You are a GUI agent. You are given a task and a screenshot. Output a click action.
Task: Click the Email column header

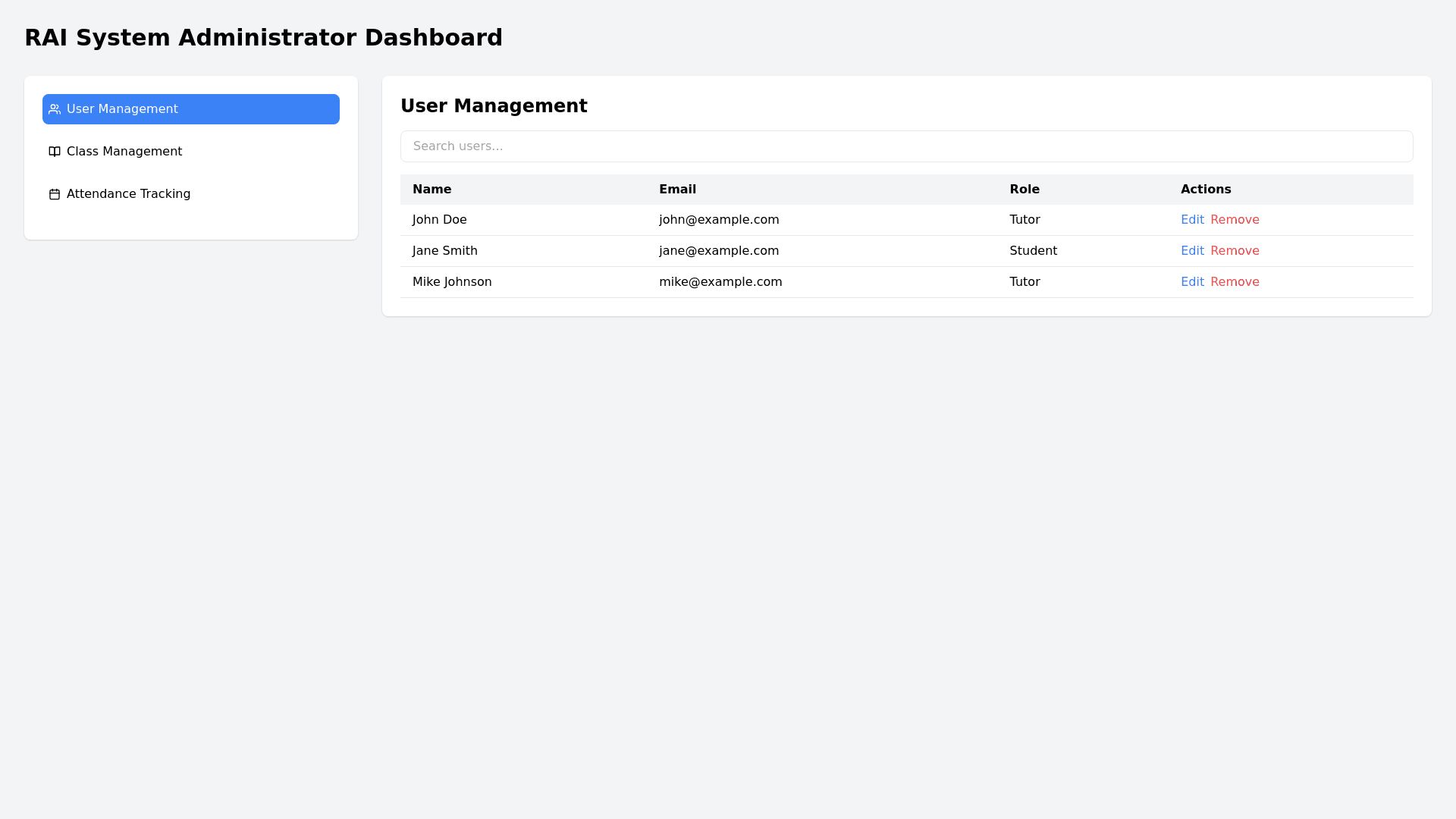(677, 190)
